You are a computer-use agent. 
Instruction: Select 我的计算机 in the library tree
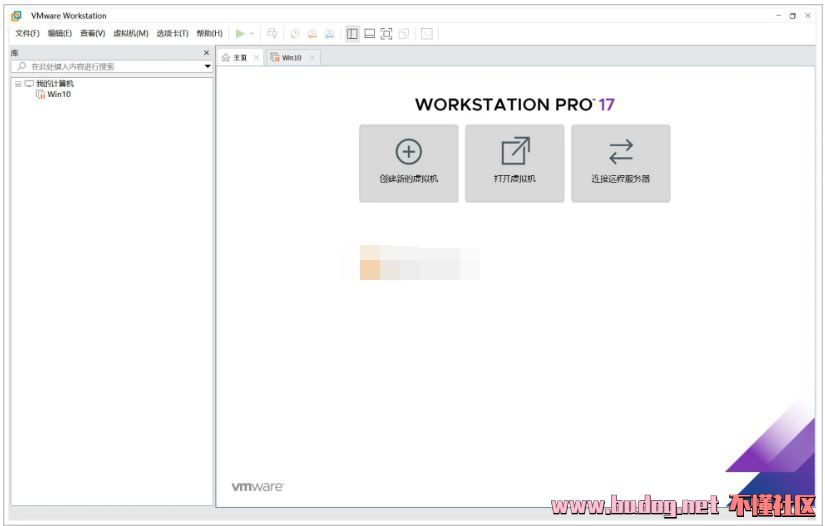click(x=55, y=84)
